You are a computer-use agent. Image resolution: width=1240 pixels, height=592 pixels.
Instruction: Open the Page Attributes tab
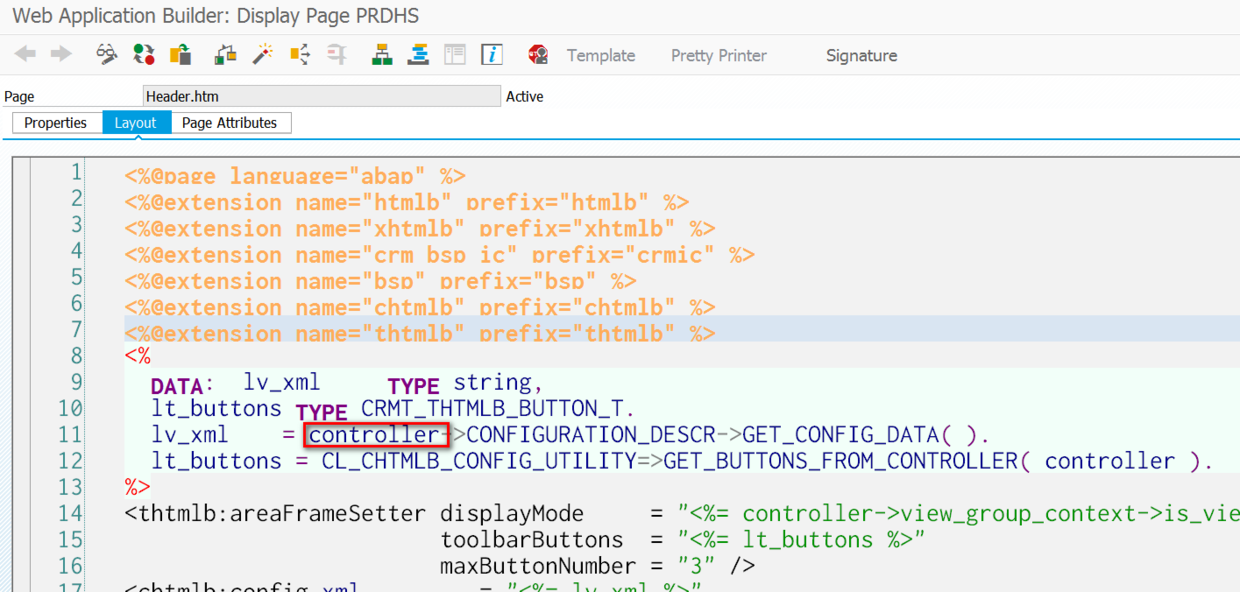point(230,123)
